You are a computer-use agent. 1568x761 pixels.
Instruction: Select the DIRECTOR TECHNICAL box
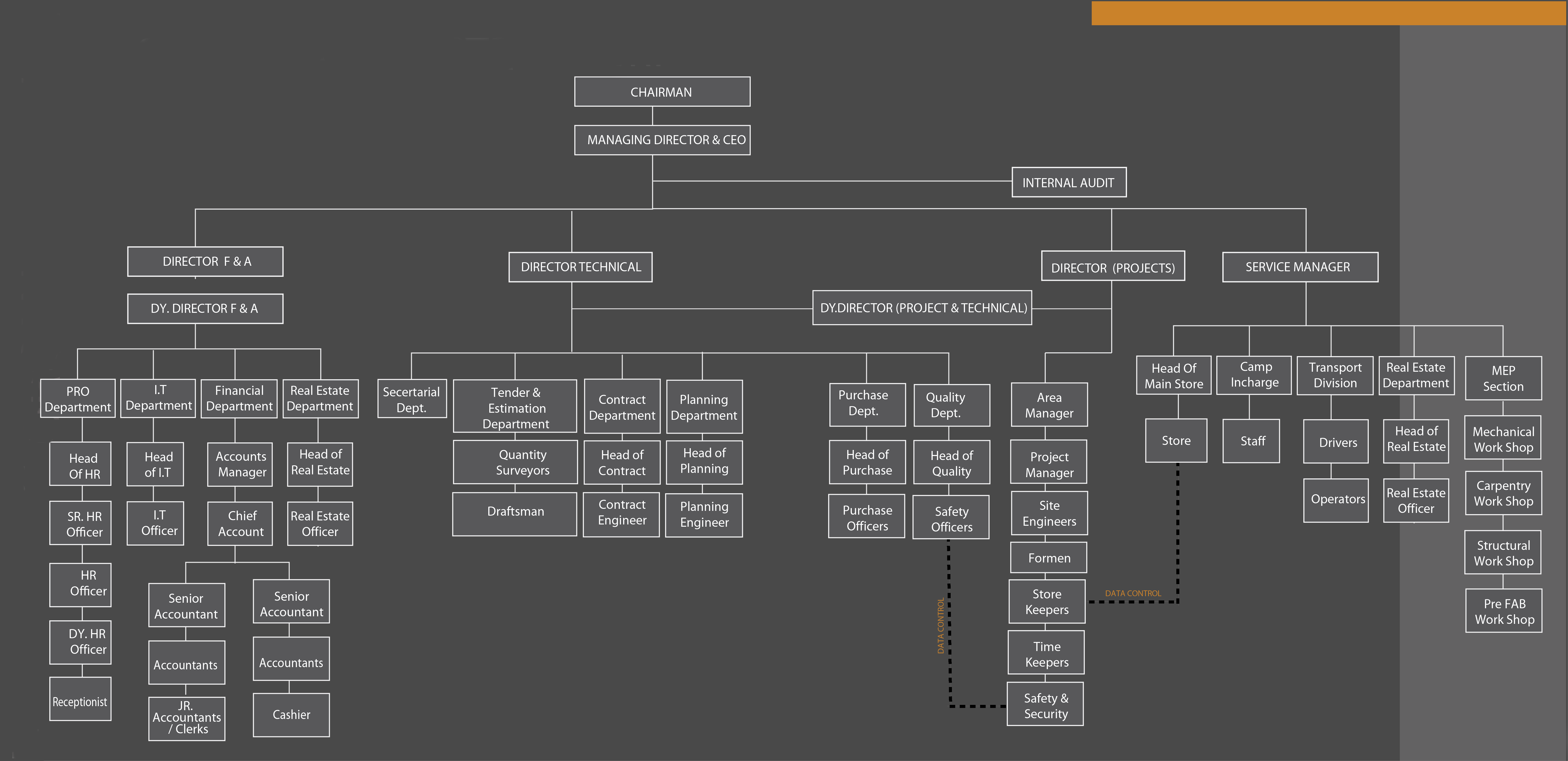(581, 267)
